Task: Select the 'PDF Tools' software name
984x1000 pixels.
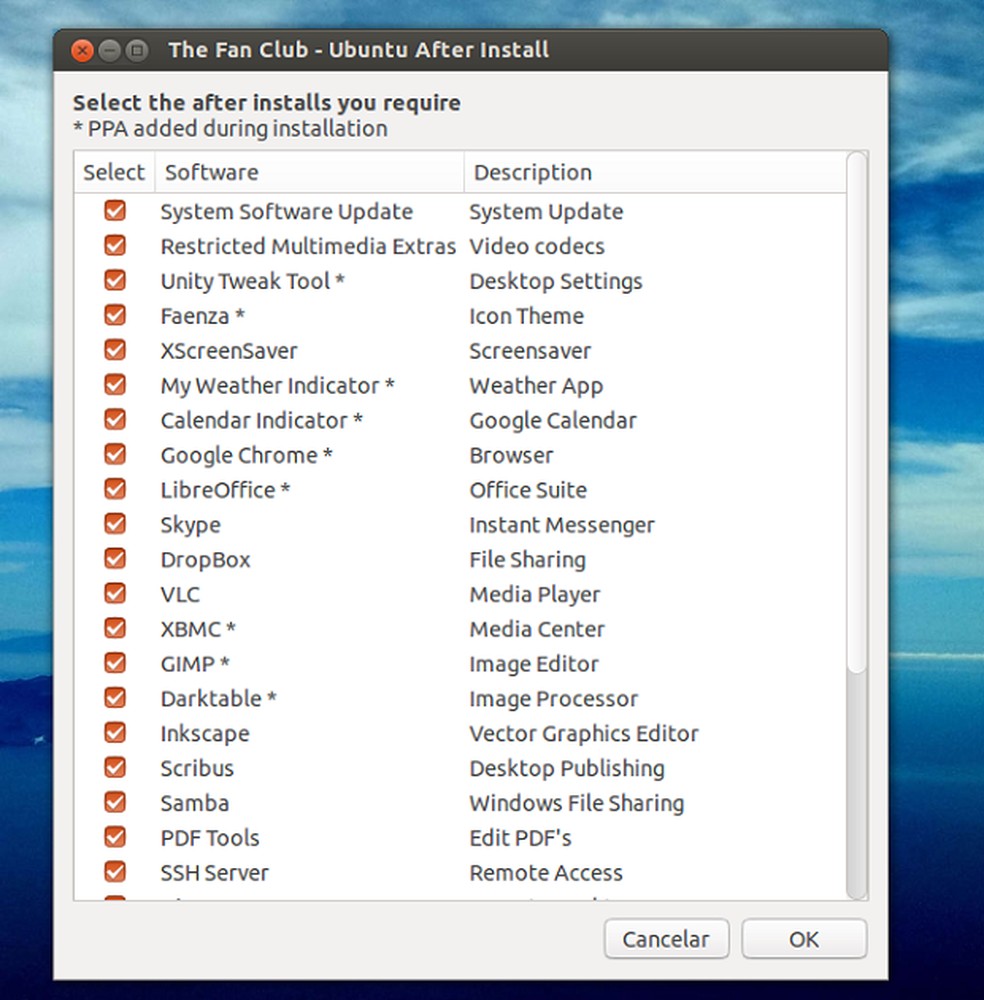Action: pos(210,838)
